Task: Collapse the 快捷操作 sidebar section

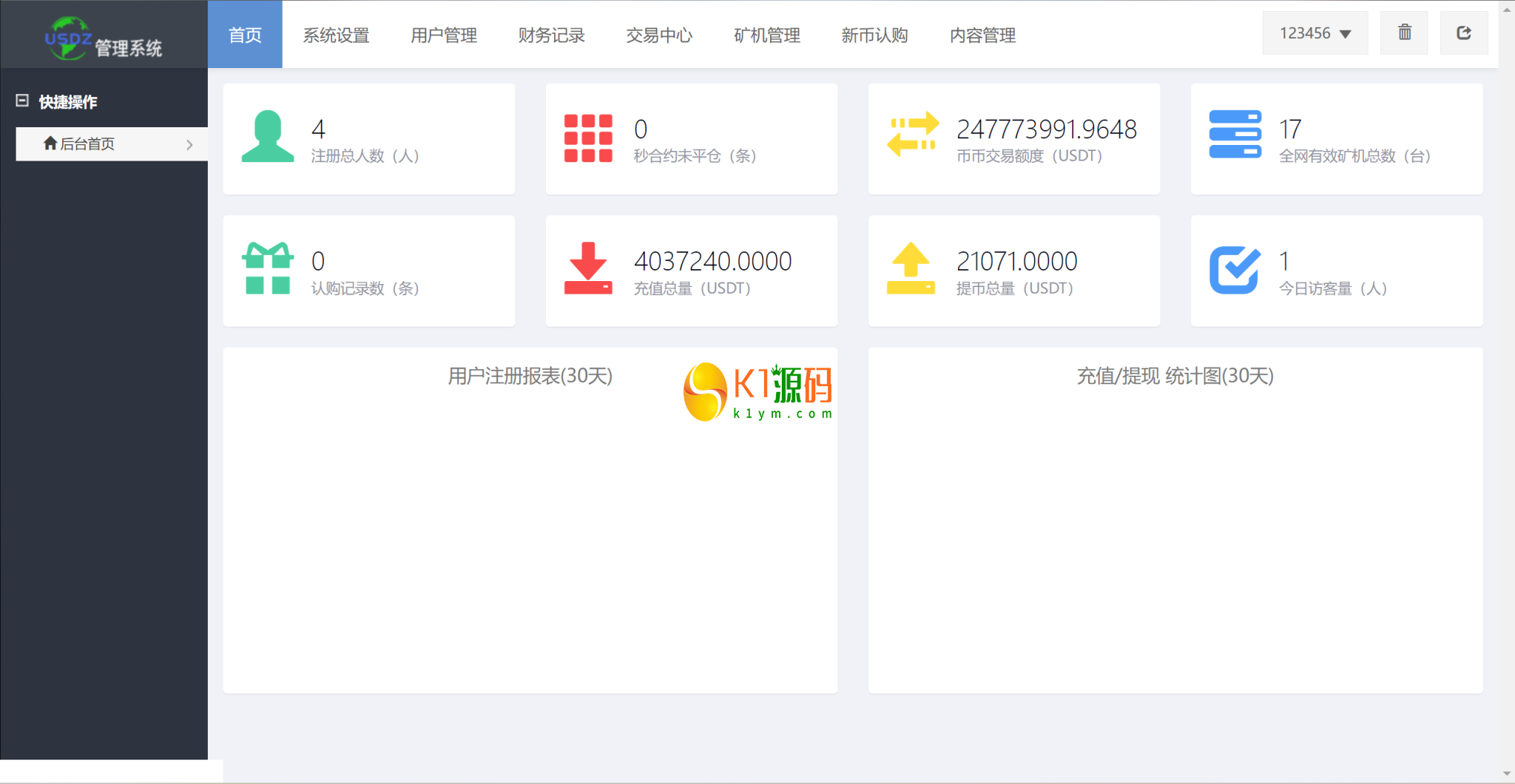Action: point(22,101)
